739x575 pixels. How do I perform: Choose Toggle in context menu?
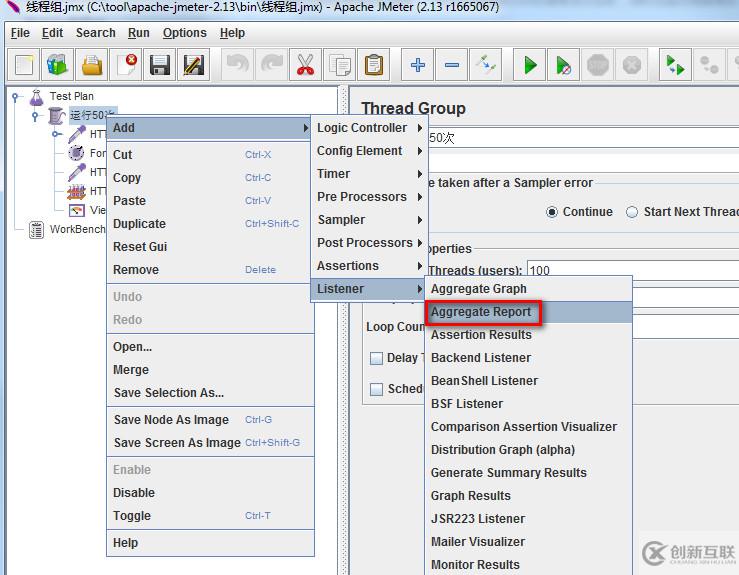pos(210,516)
